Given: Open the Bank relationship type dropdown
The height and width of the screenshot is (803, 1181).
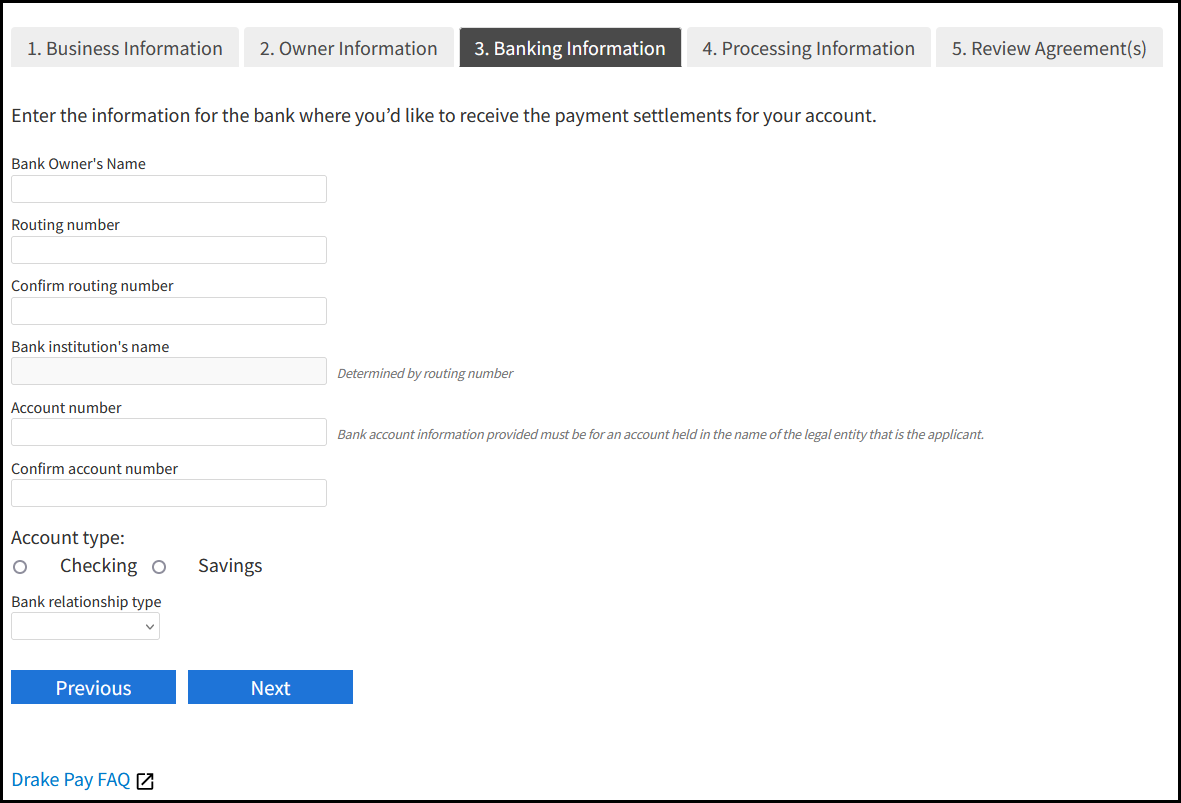Looking at the screenshot, I should click(x=85, y=625).
